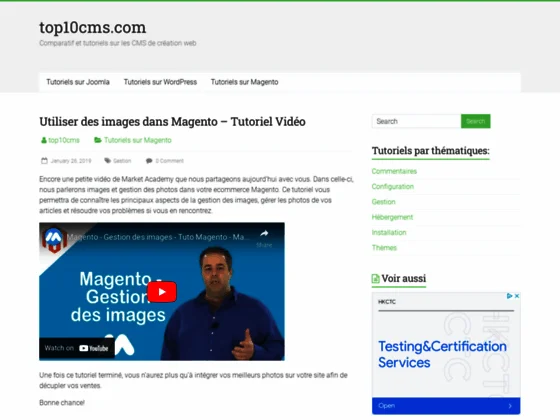Open the top10cms author link
Image resolution: width=560 pixels, height=420 pixels.
(x=64, y=140)
